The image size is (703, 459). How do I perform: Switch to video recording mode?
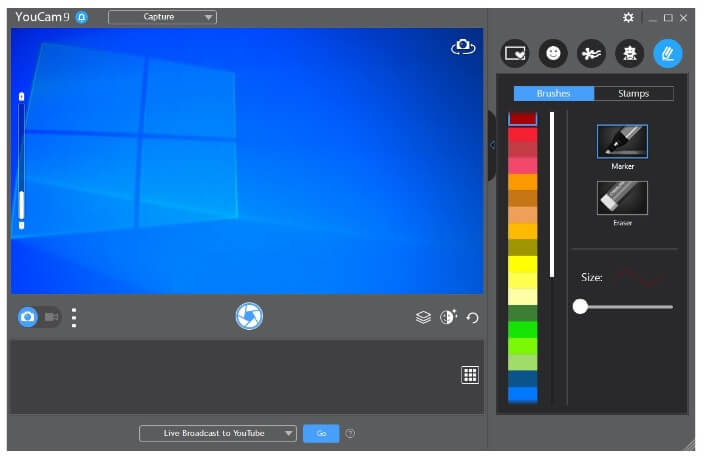coord(51,317)
